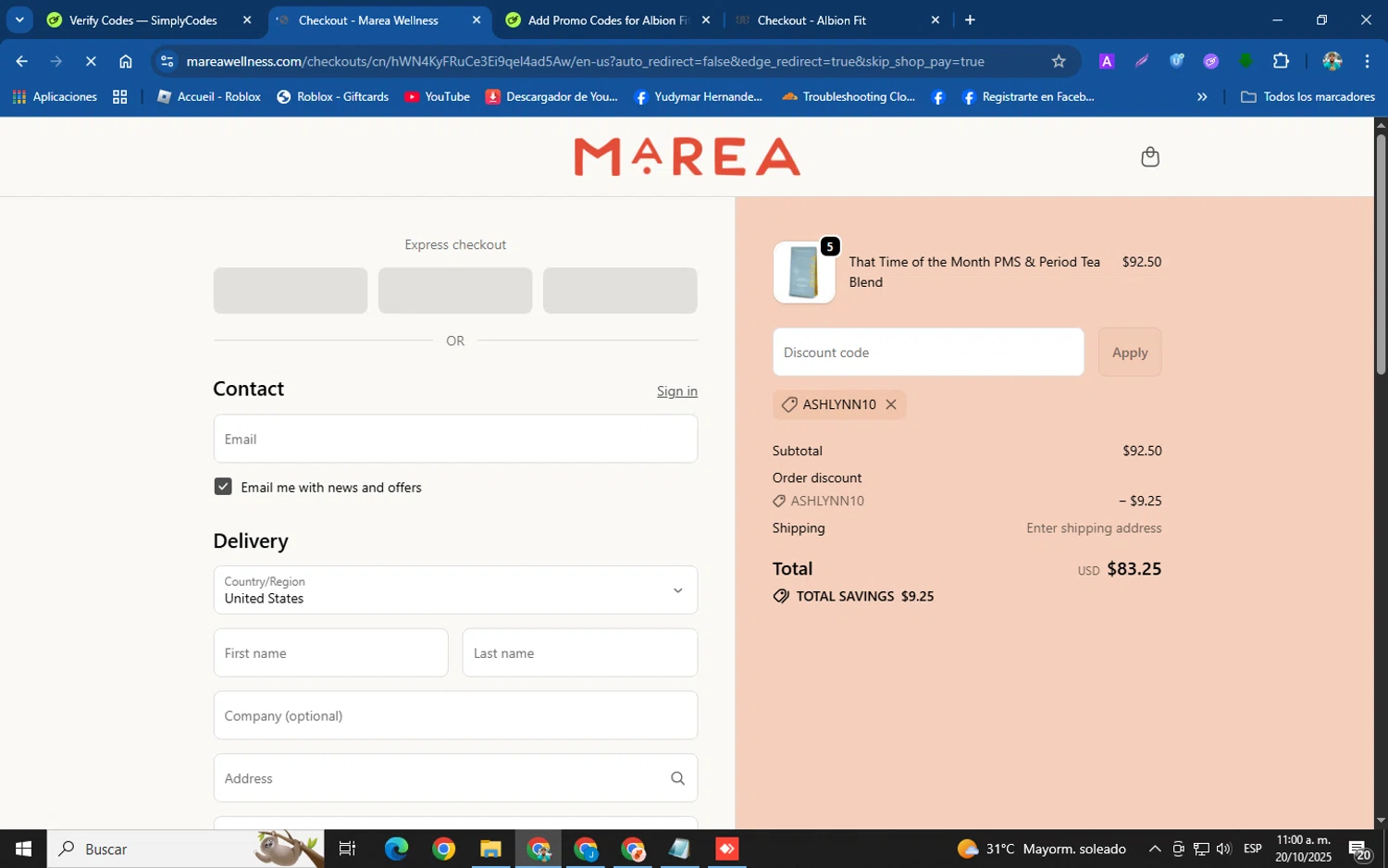Open the Descargador de You... bookmark
This screenshot has height=868, width=1388.
(551, 96)
